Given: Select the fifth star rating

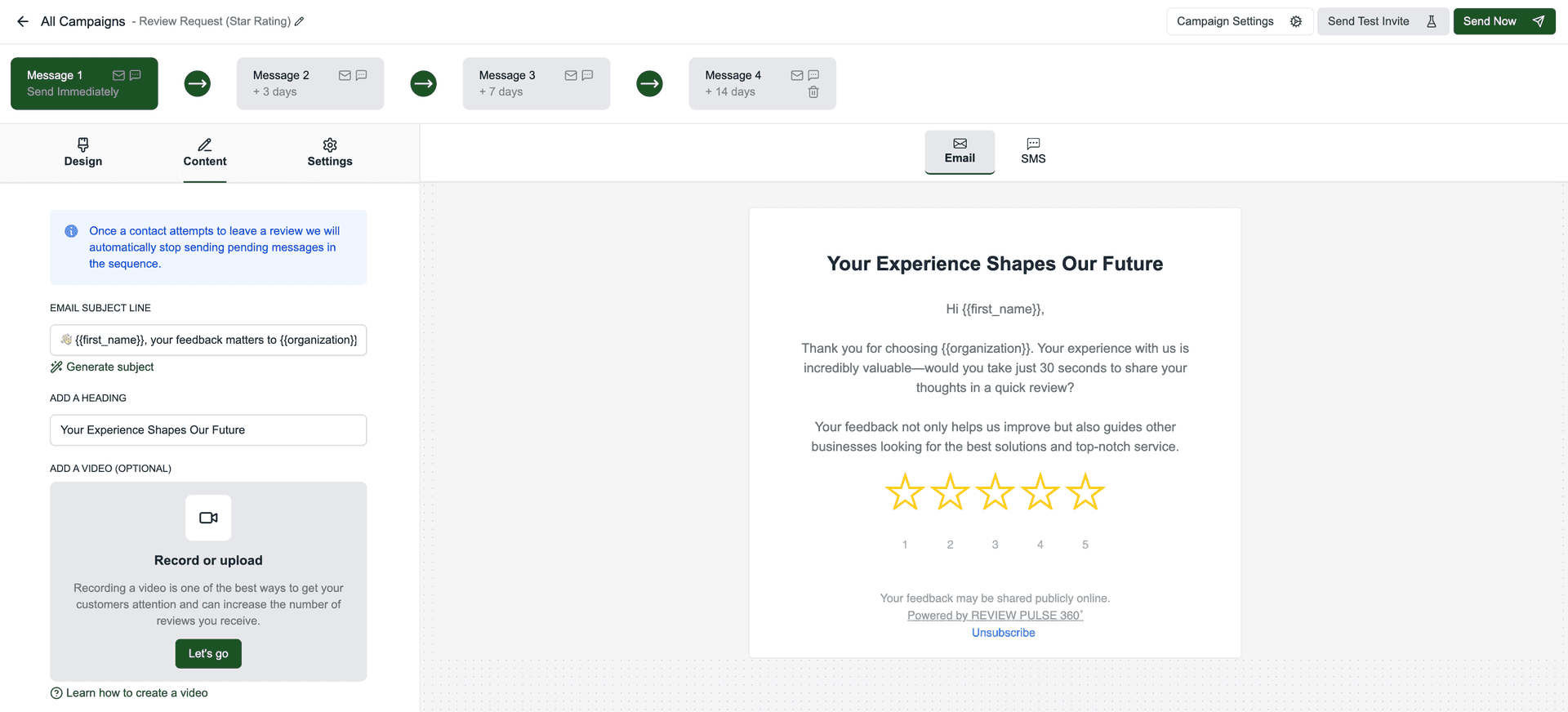Looking at the screenshot, I should [x=1085, y=492].
